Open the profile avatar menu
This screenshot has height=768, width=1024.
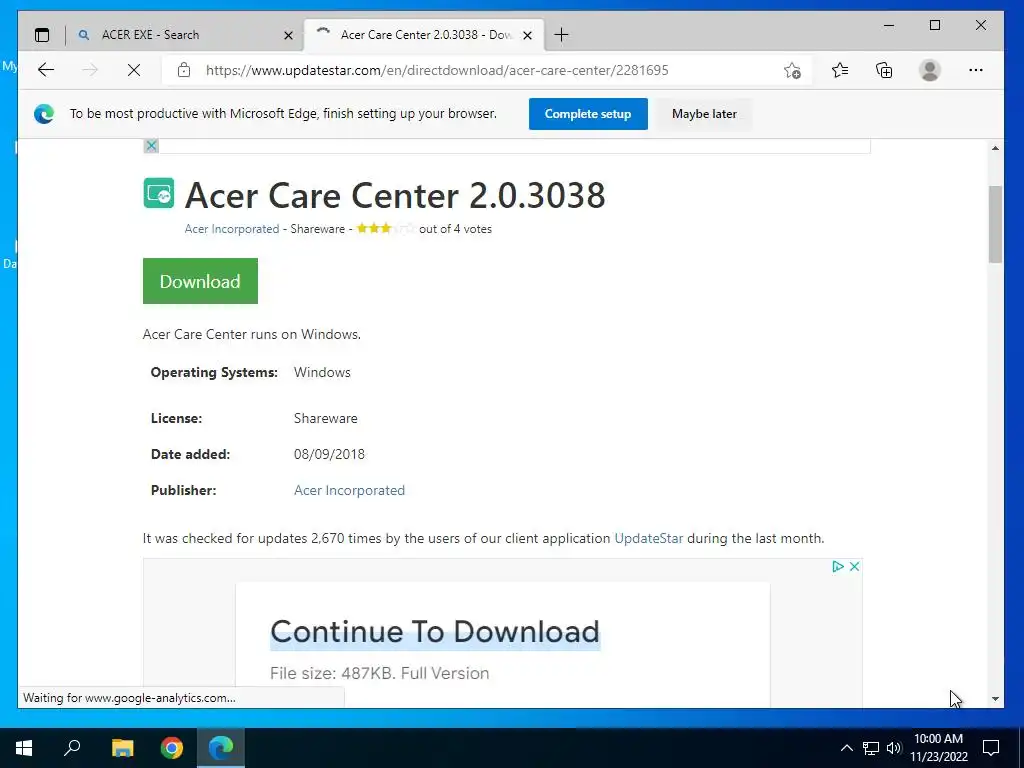(929, 70)
